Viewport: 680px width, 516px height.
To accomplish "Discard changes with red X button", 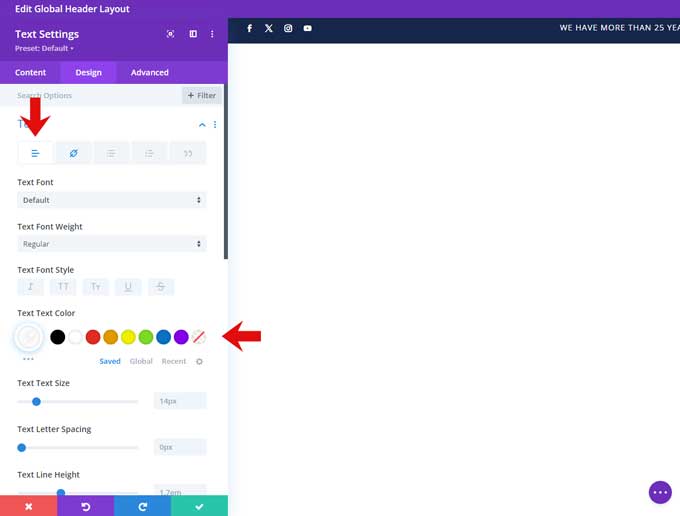I will [29, 506].
